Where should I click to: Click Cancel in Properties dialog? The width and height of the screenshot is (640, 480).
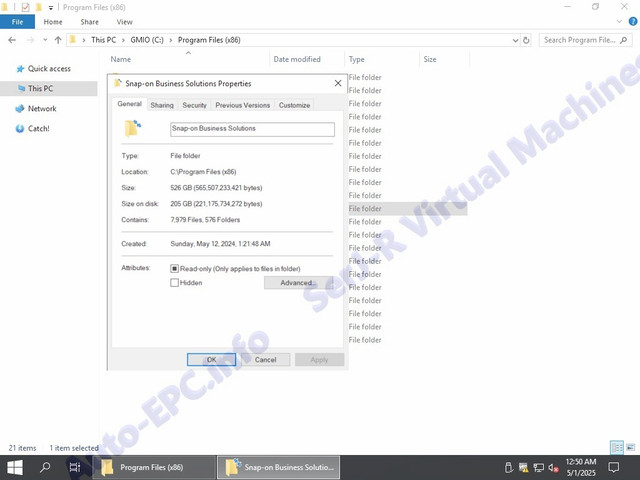[265, 360]
